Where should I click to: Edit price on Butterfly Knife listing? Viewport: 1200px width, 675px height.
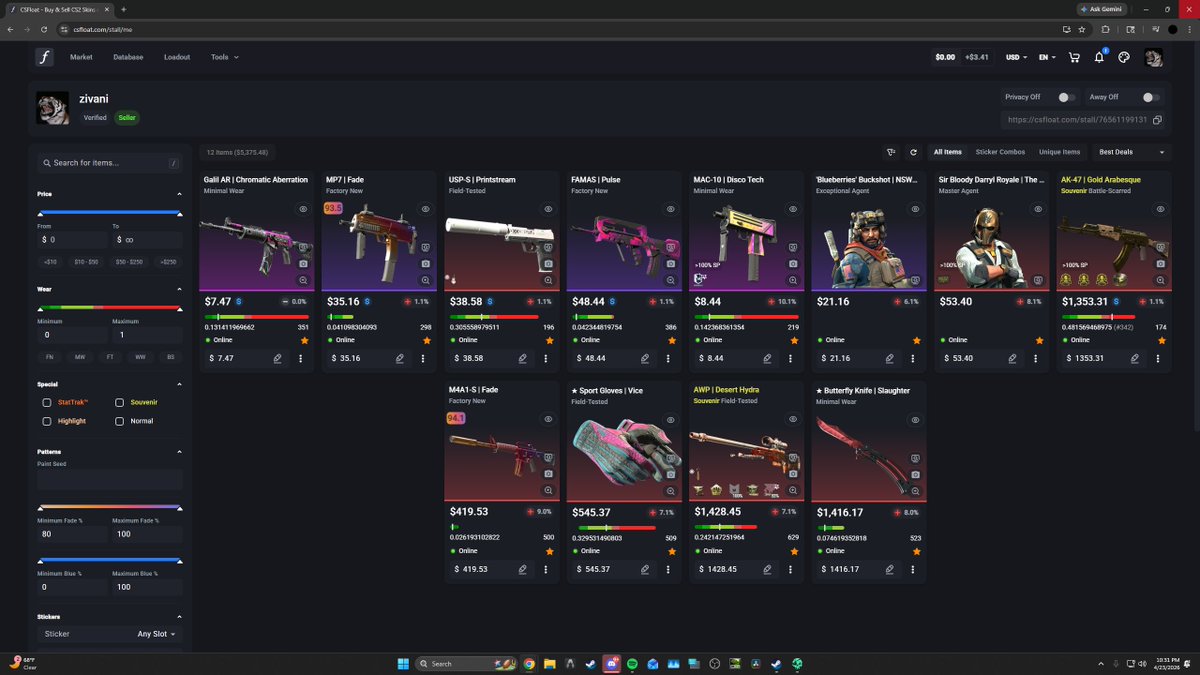(x=890, y=569)
